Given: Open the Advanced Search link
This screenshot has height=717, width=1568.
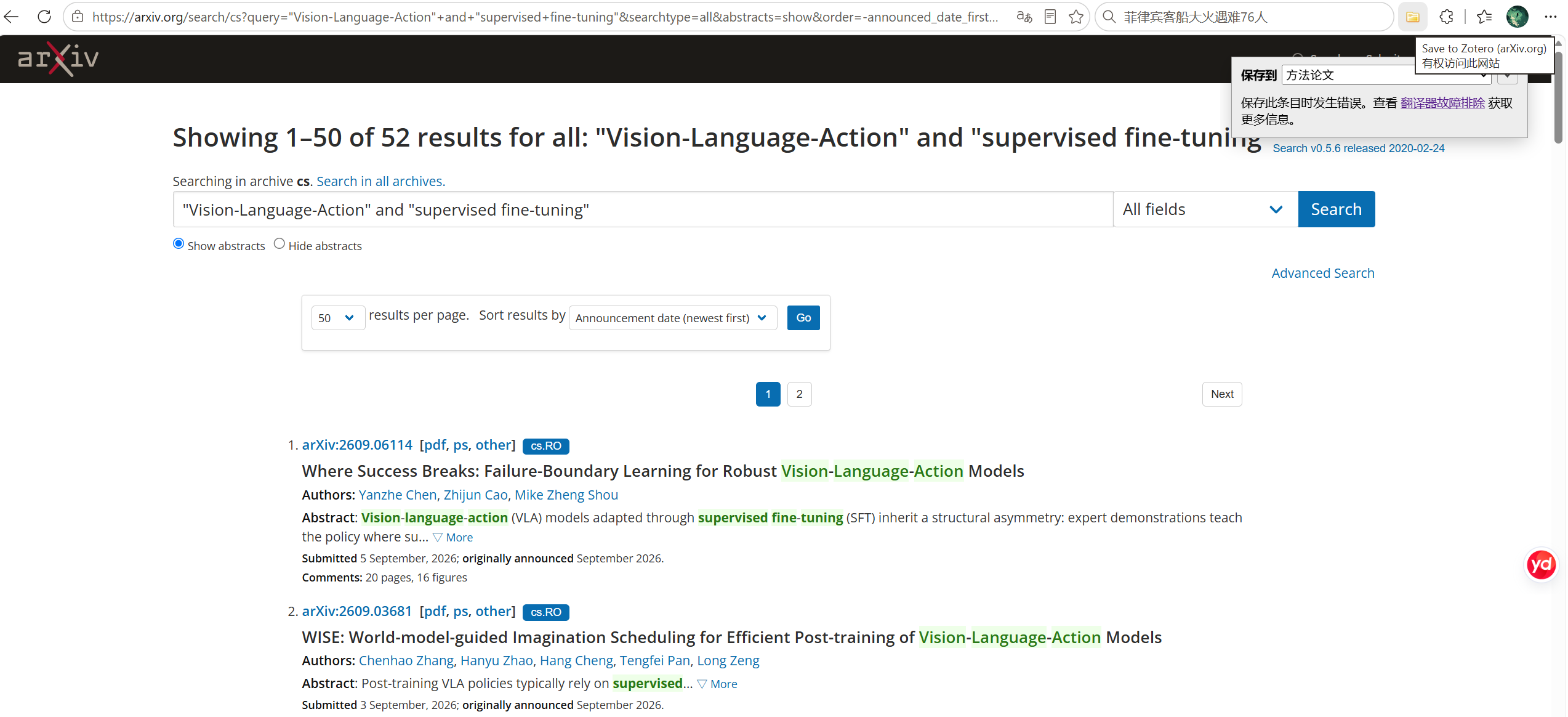Looking at the screenshot, I should 1322,273.
